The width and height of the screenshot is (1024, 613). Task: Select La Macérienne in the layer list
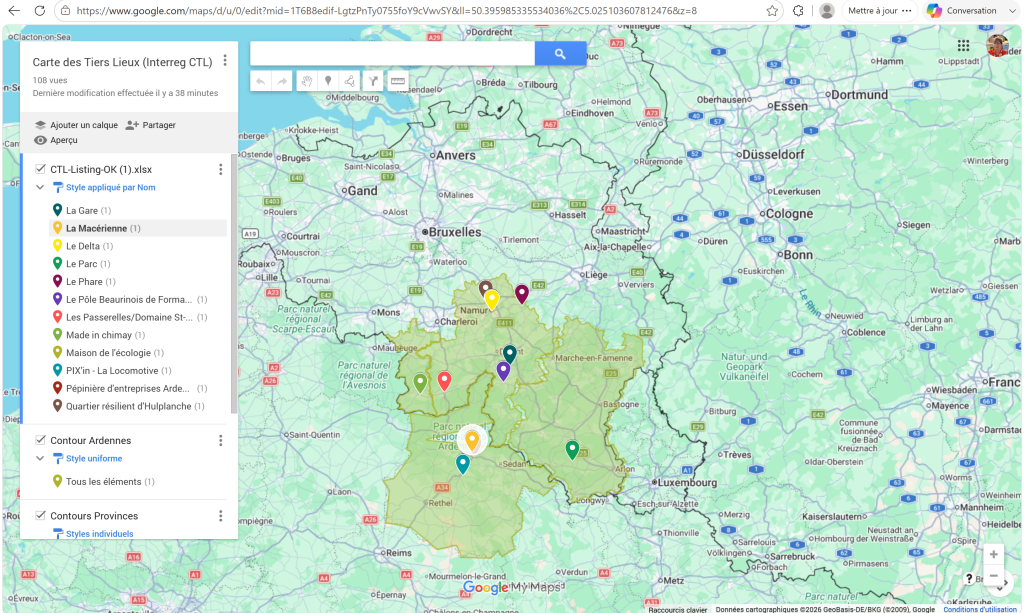(x=138, y=228)
